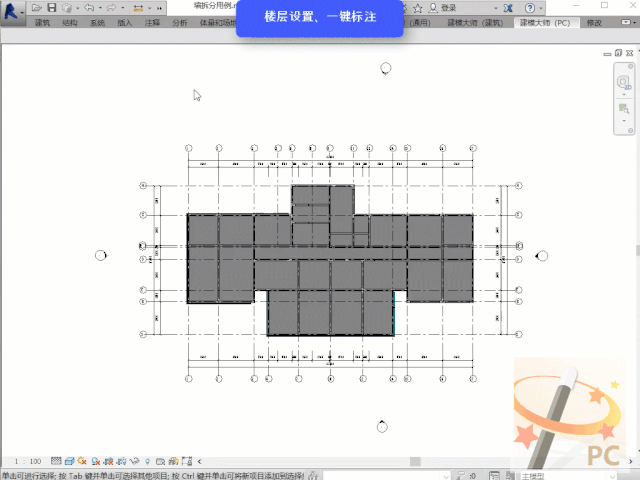Switch to 建模大师 (PC) ribbon tab
Image resolution: width=640 pixels, height=480 pixels.
(x=545, y=23)
